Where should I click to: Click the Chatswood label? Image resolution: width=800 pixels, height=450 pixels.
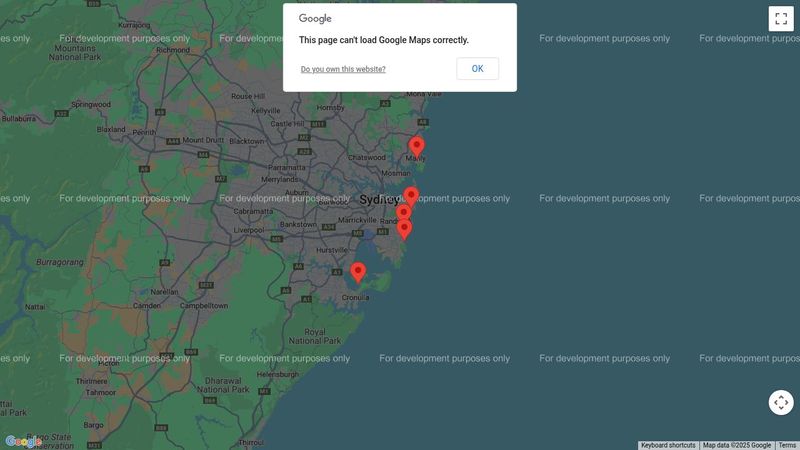click(x=367, y=158)
